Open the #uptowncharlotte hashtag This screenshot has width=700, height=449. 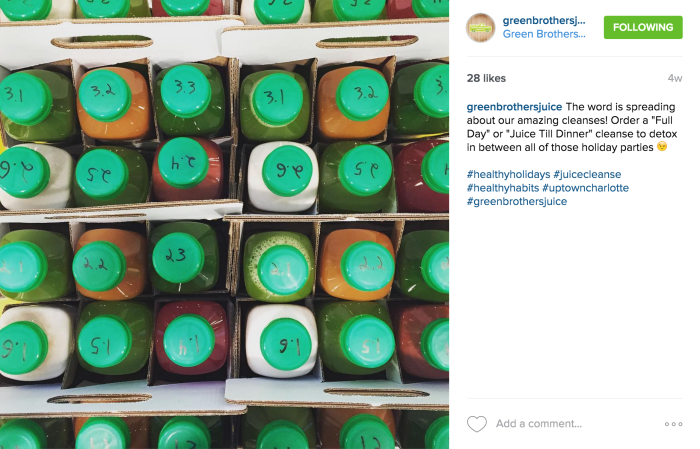click(585, 188)
